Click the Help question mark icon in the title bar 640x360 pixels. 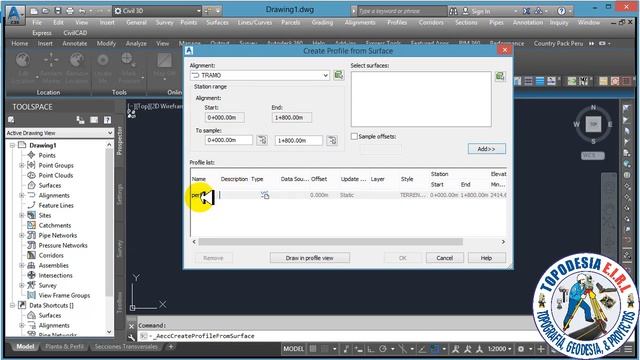point(562,11)
